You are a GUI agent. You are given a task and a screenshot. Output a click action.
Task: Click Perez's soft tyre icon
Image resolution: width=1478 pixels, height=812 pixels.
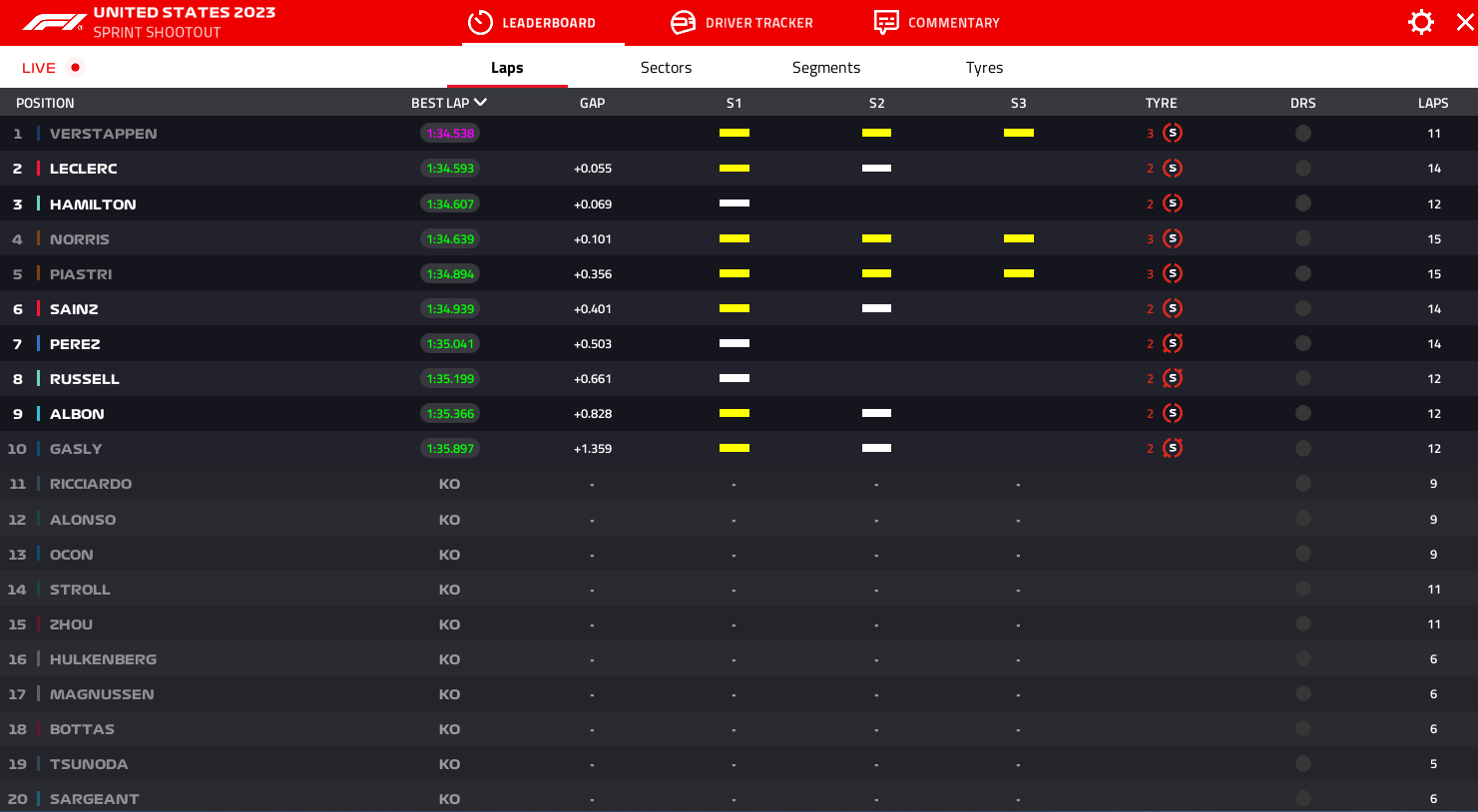(x=1173, y=343)
